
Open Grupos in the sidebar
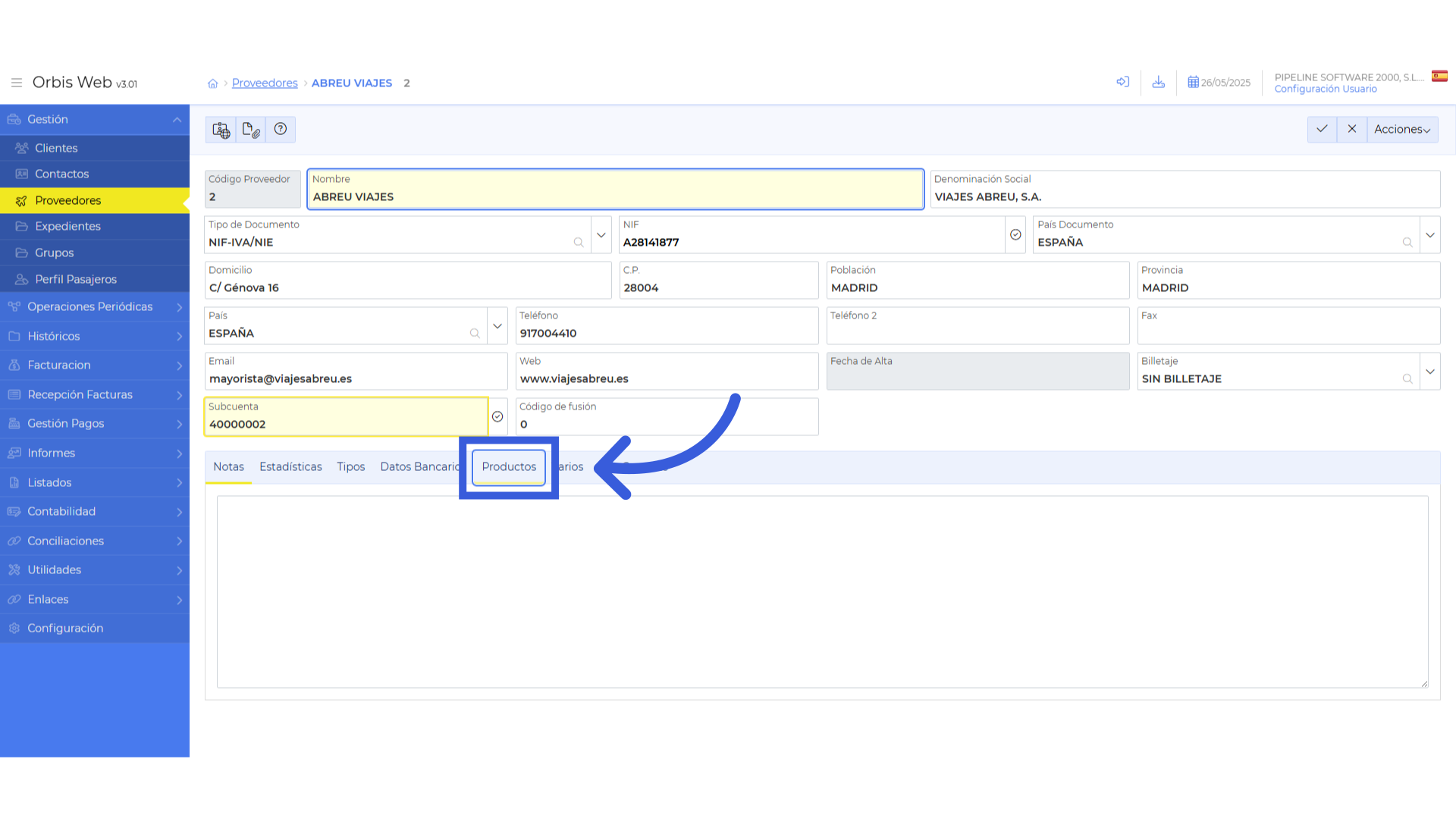pyautogui.click(x=95, y=253)
